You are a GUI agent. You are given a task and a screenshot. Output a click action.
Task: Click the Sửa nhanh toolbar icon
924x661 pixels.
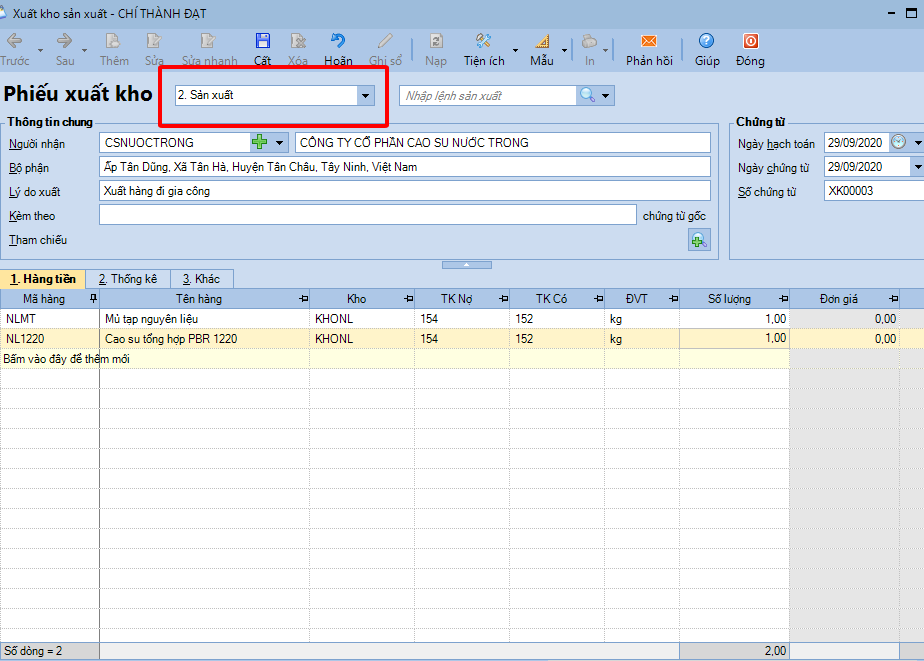[x=209, y=41]
